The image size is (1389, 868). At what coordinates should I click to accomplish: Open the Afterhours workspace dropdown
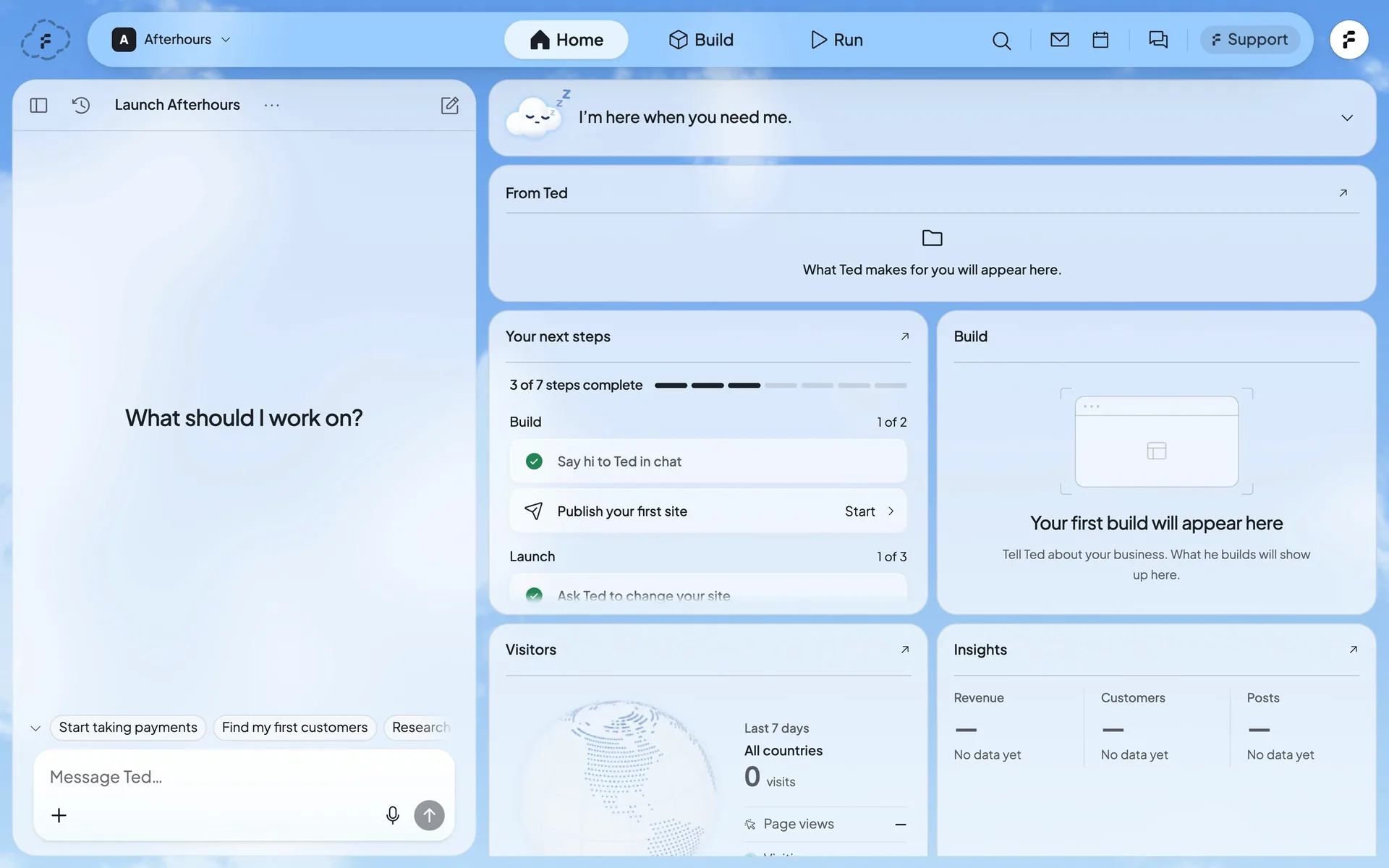[x=172, y=40]
